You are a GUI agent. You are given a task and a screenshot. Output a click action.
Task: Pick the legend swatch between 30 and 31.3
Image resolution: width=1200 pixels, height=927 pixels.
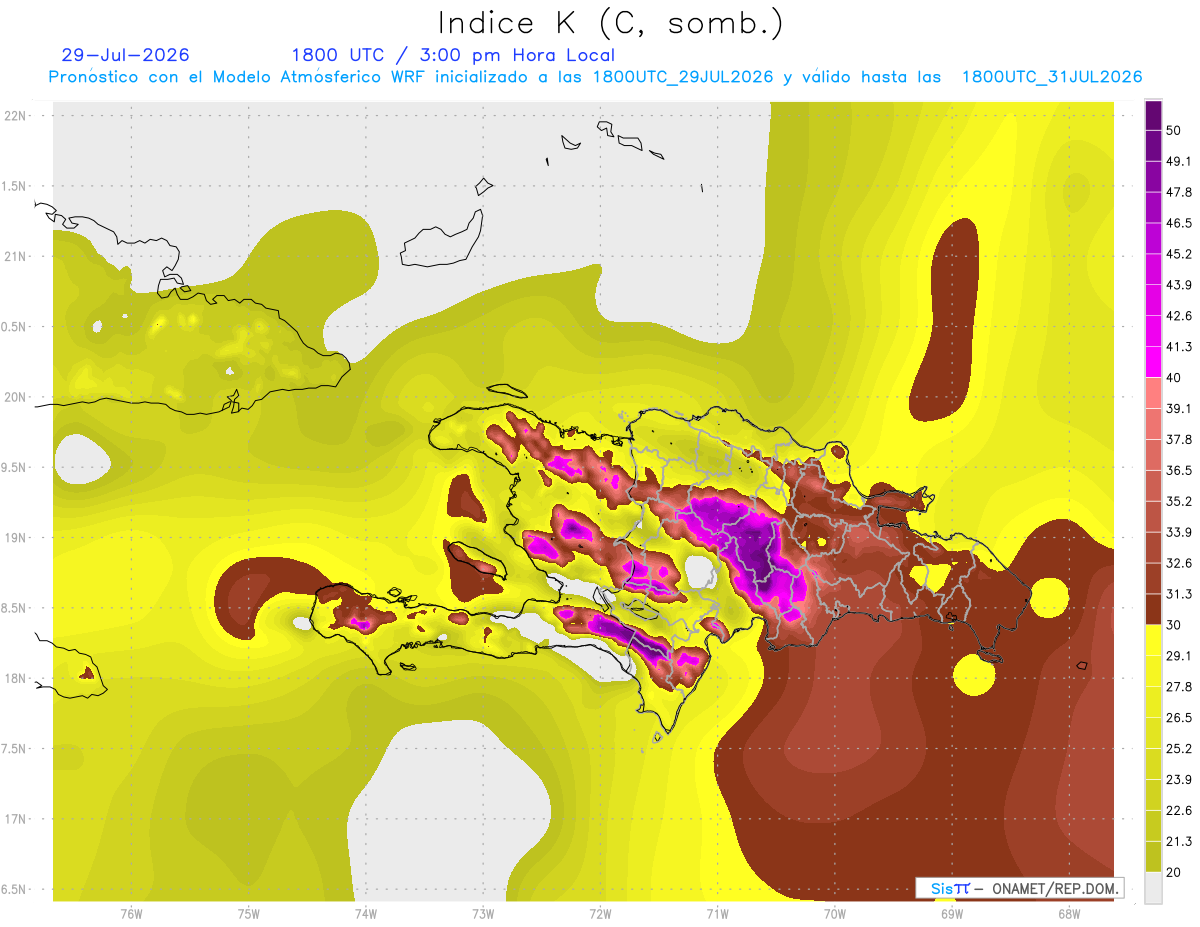[x=1153, y=610]
